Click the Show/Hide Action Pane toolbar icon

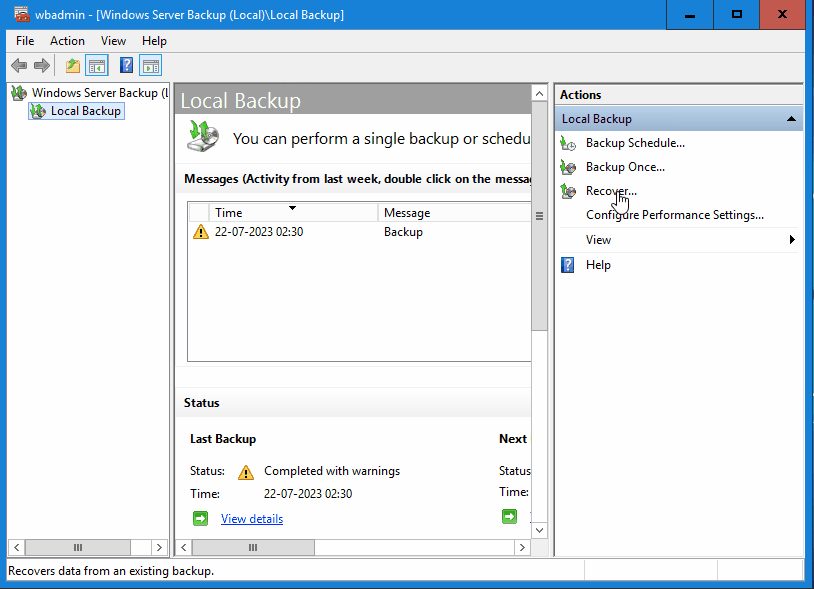click(x=150, y=65)
